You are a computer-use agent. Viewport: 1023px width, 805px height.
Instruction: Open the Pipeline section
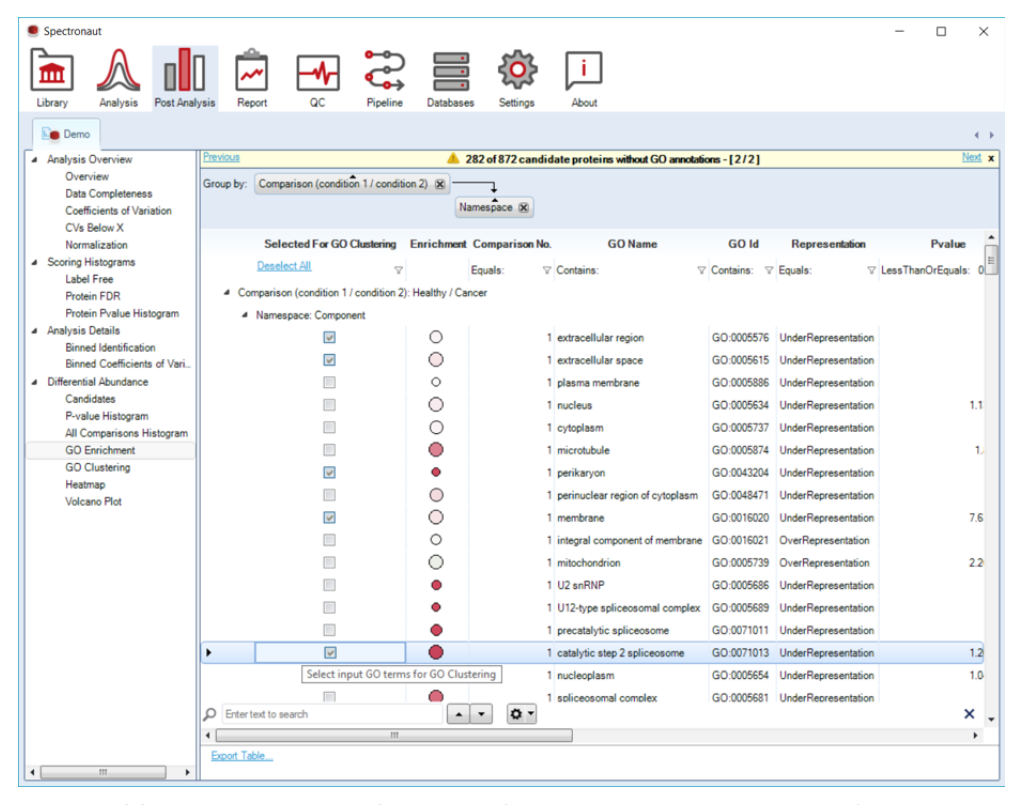[384, 78]
